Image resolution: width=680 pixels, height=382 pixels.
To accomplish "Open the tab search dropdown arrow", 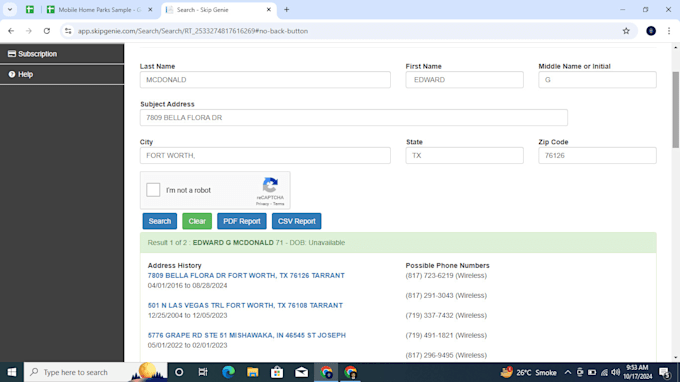I will (10, 10).
